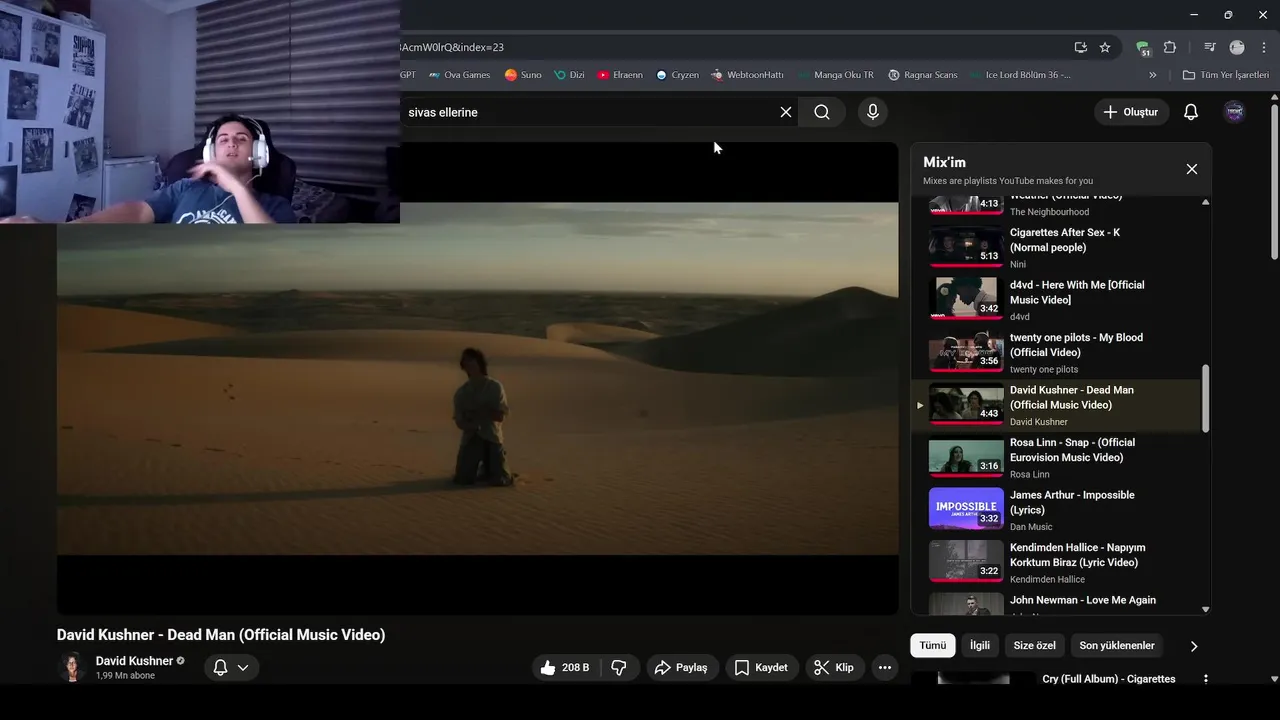Open the Ice Lord Bölüm 36 bookmark

click(1019, 75)
